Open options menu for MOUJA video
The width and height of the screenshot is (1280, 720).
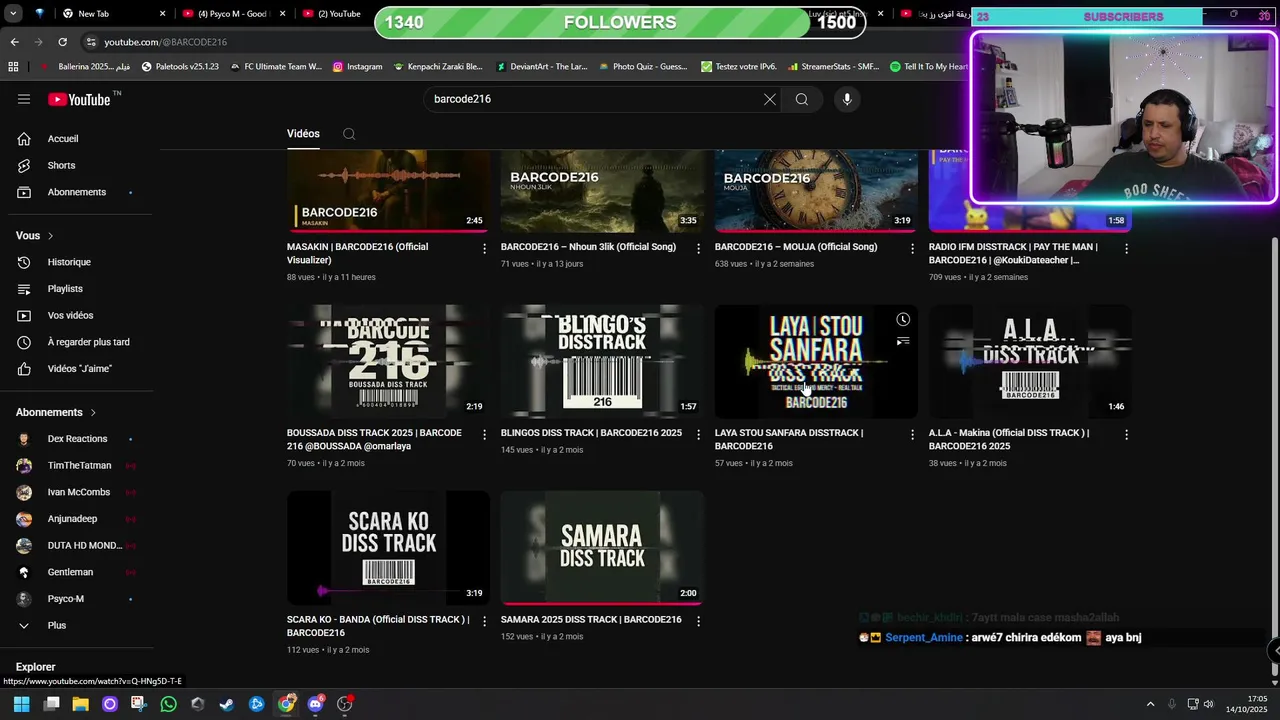pos(911,248)
